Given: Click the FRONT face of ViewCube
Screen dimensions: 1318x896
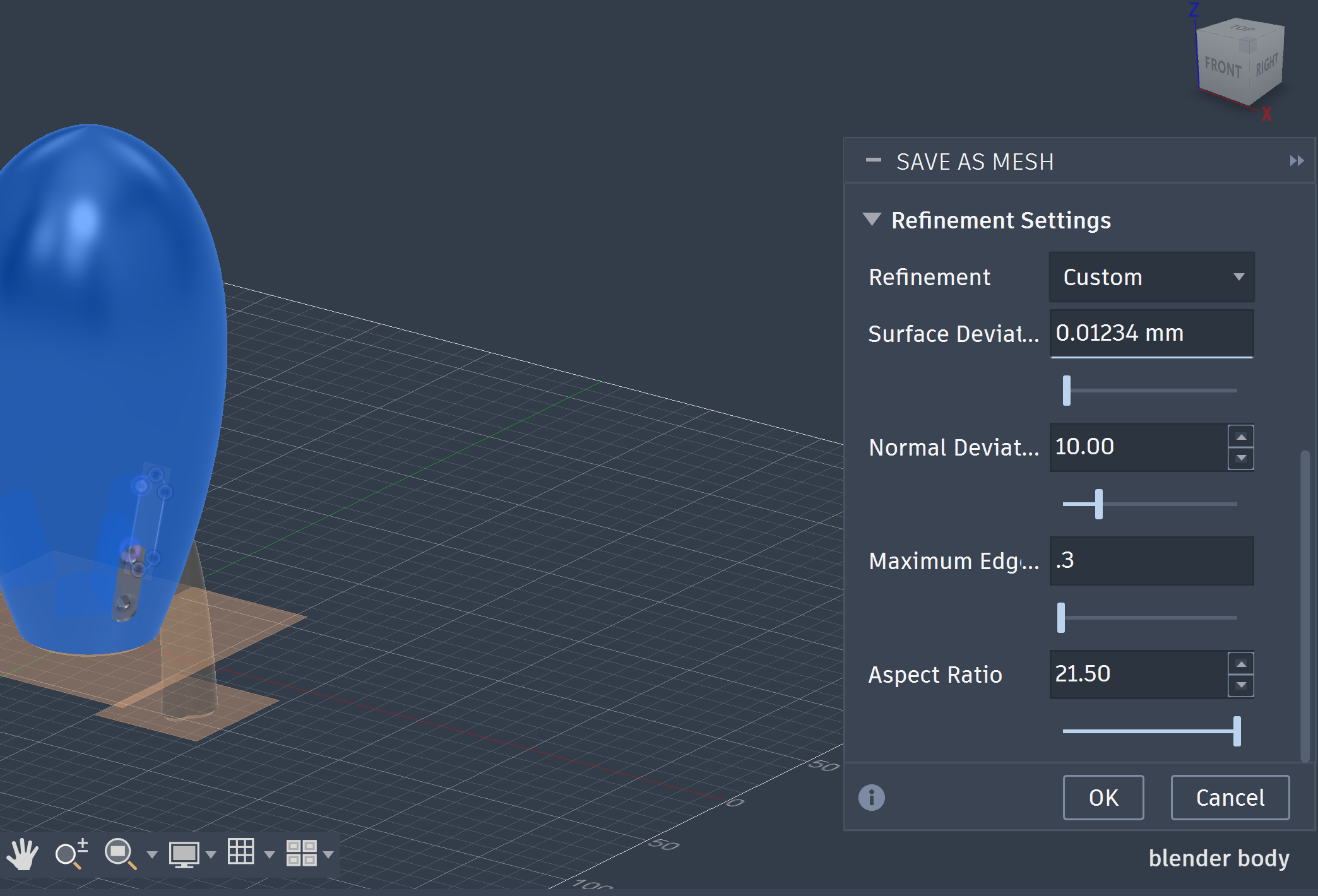Looking at the screenshot, I should point(1223,68).
